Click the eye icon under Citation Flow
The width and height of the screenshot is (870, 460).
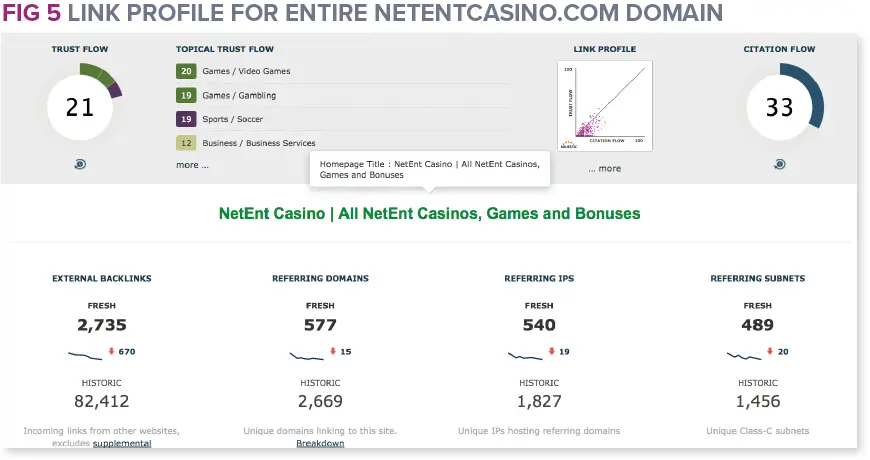pos(780,164)
